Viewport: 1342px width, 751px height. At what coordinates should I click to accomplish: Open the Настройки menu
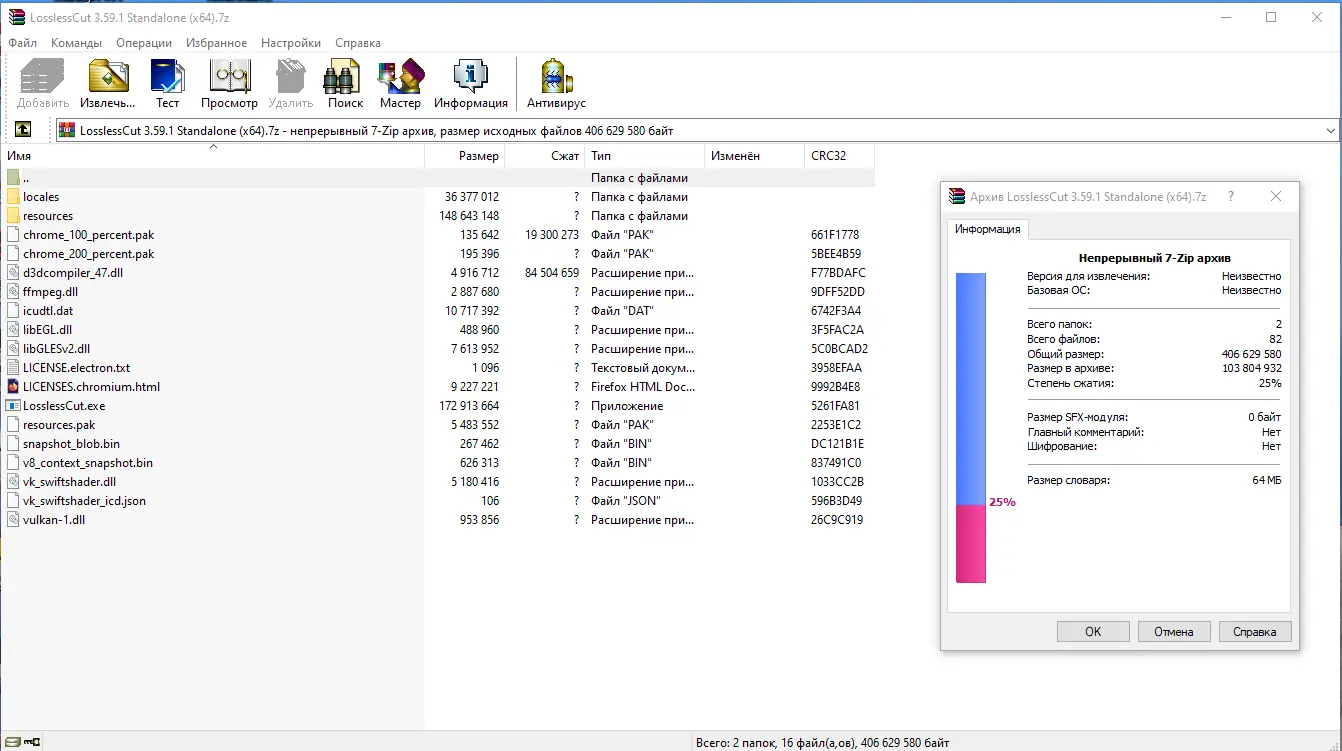(291, 43)
